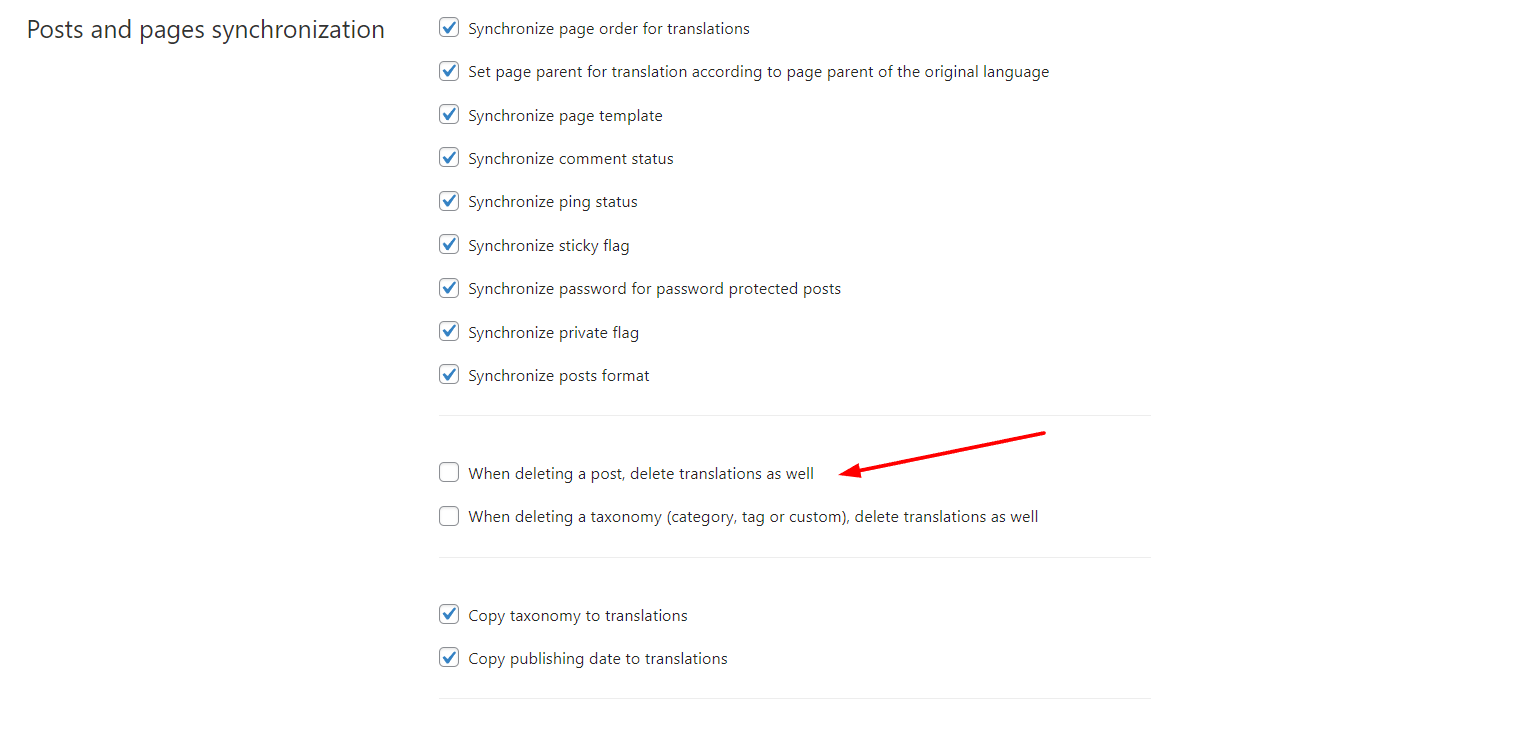Click the "Synchronize page template" label text

click(565, 116)
